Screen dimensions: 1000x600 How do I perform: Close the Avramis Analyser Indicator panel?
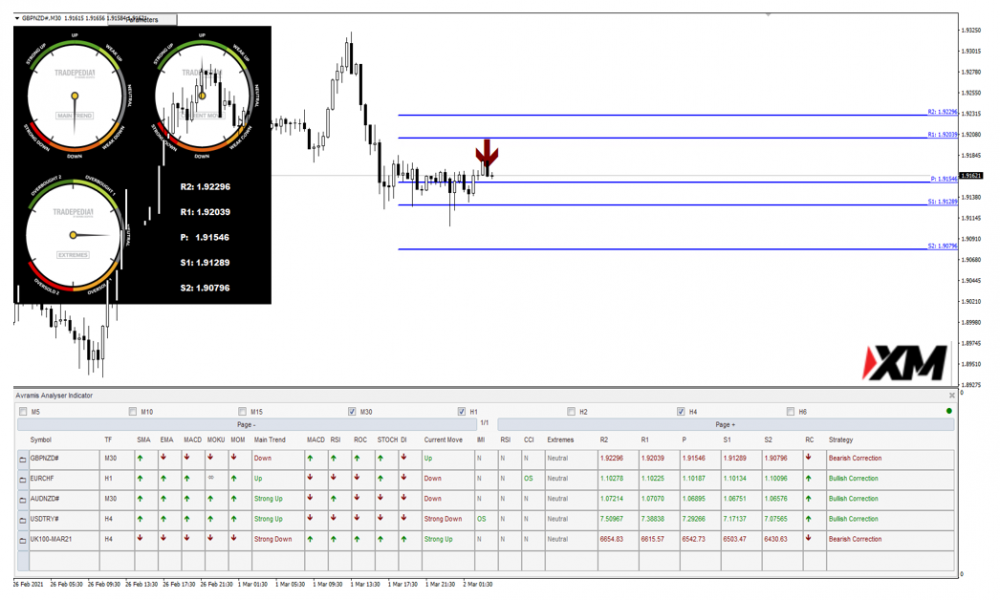[952, 396]
